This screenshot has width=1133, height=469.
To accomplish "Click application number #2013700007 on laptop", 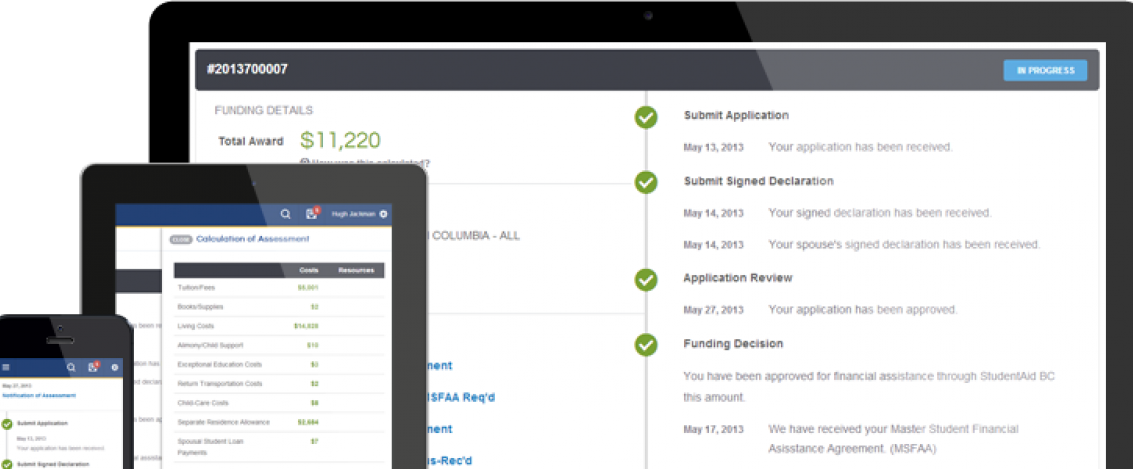I will click(x=247, y=69).
